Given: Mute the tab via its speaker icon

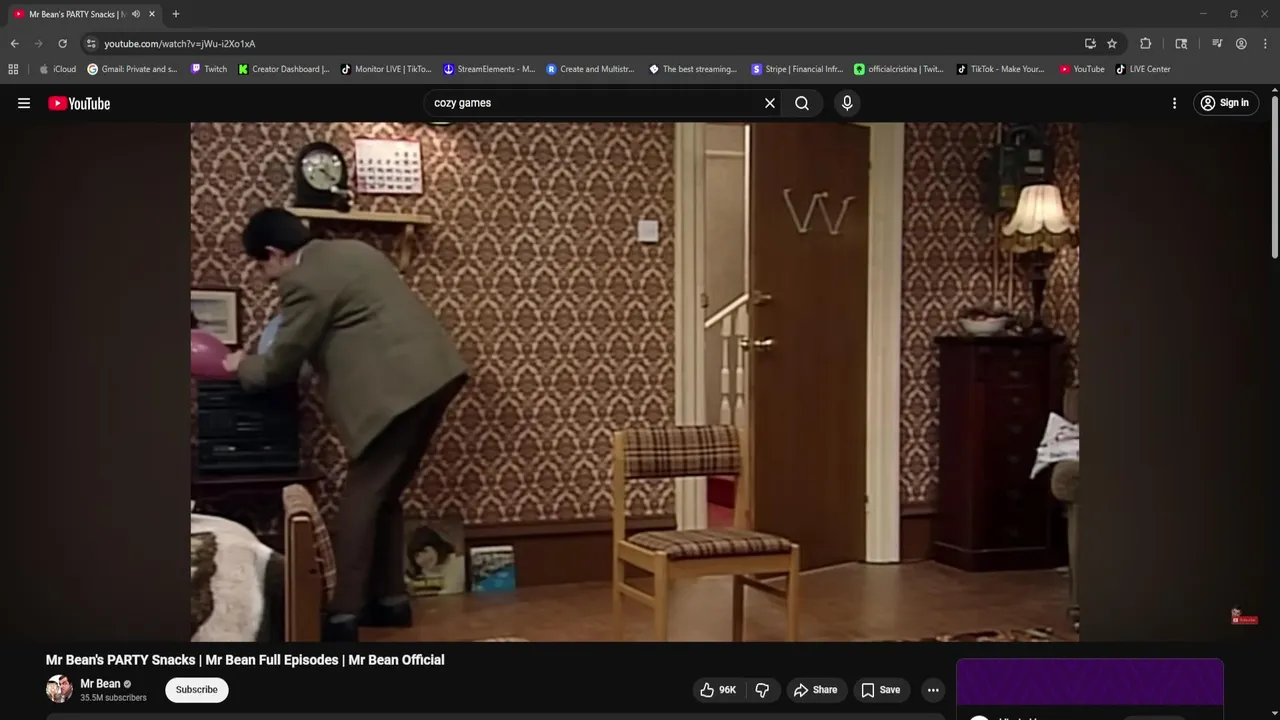Looking at the screenshot, I should point(136,14).
